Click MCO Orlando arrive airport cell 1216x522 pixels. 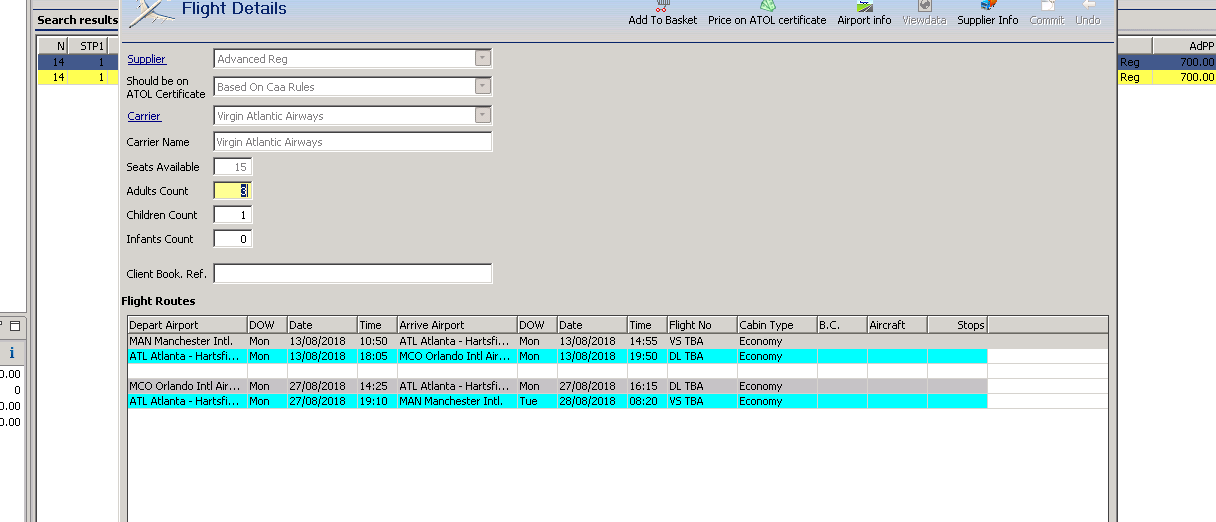click(457, 356)
